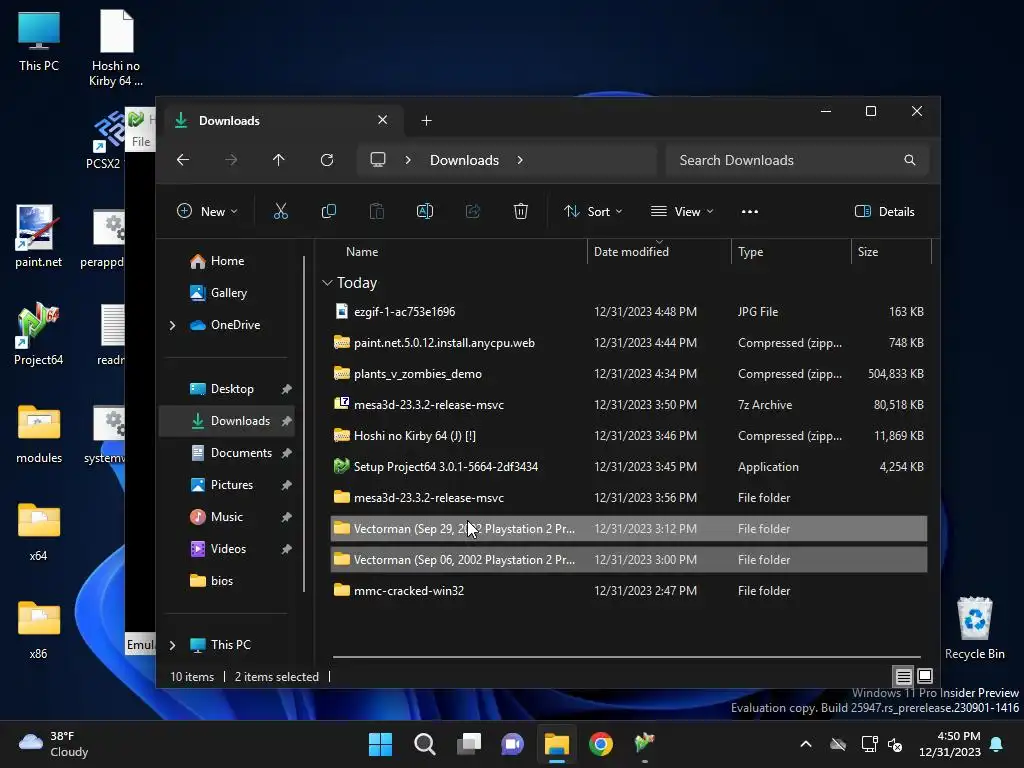Go up one folder level arrow
The image size is (1024, 768).
(279, 160)
